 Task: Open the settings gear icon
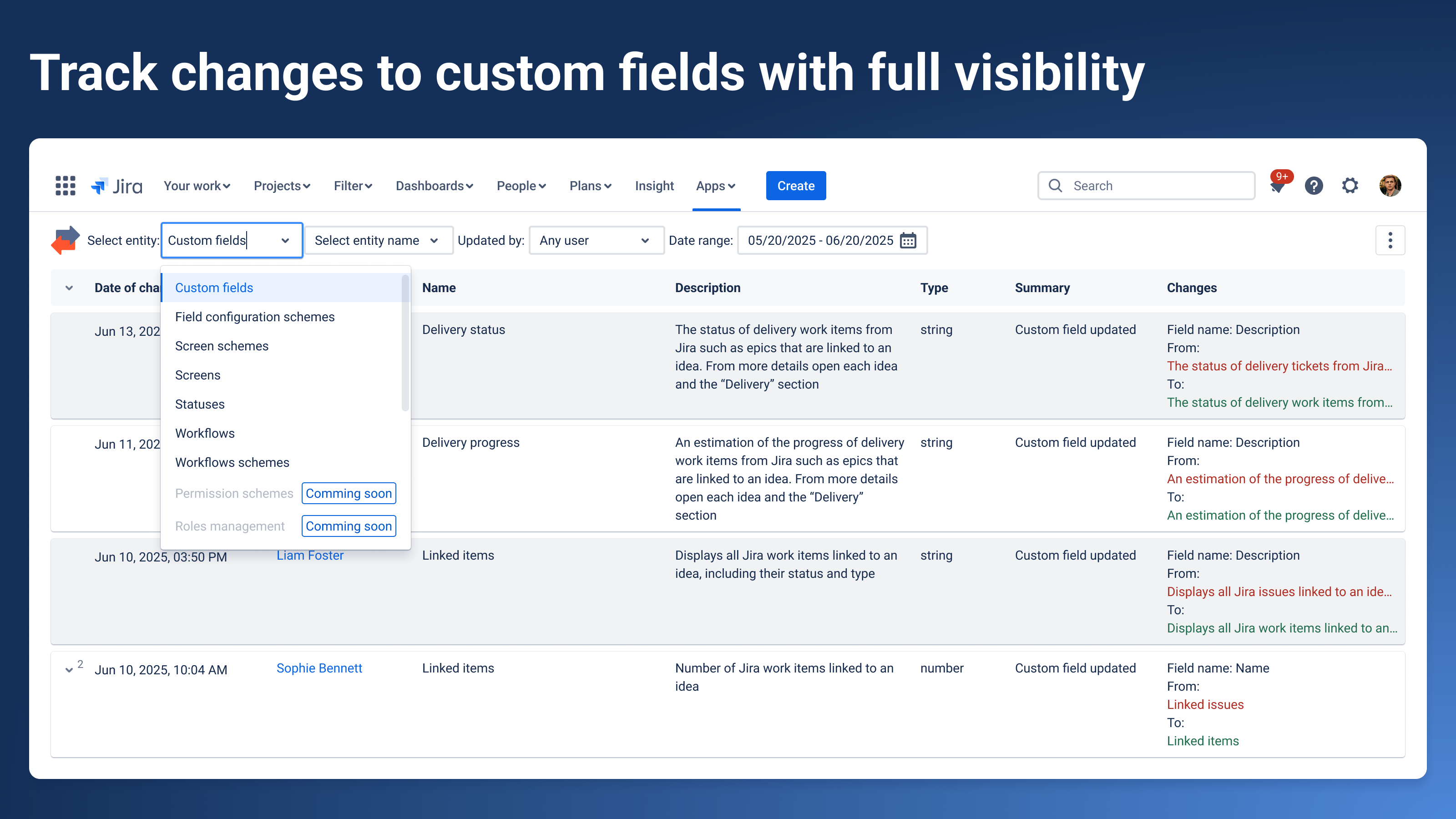[x=1350, y=185]
